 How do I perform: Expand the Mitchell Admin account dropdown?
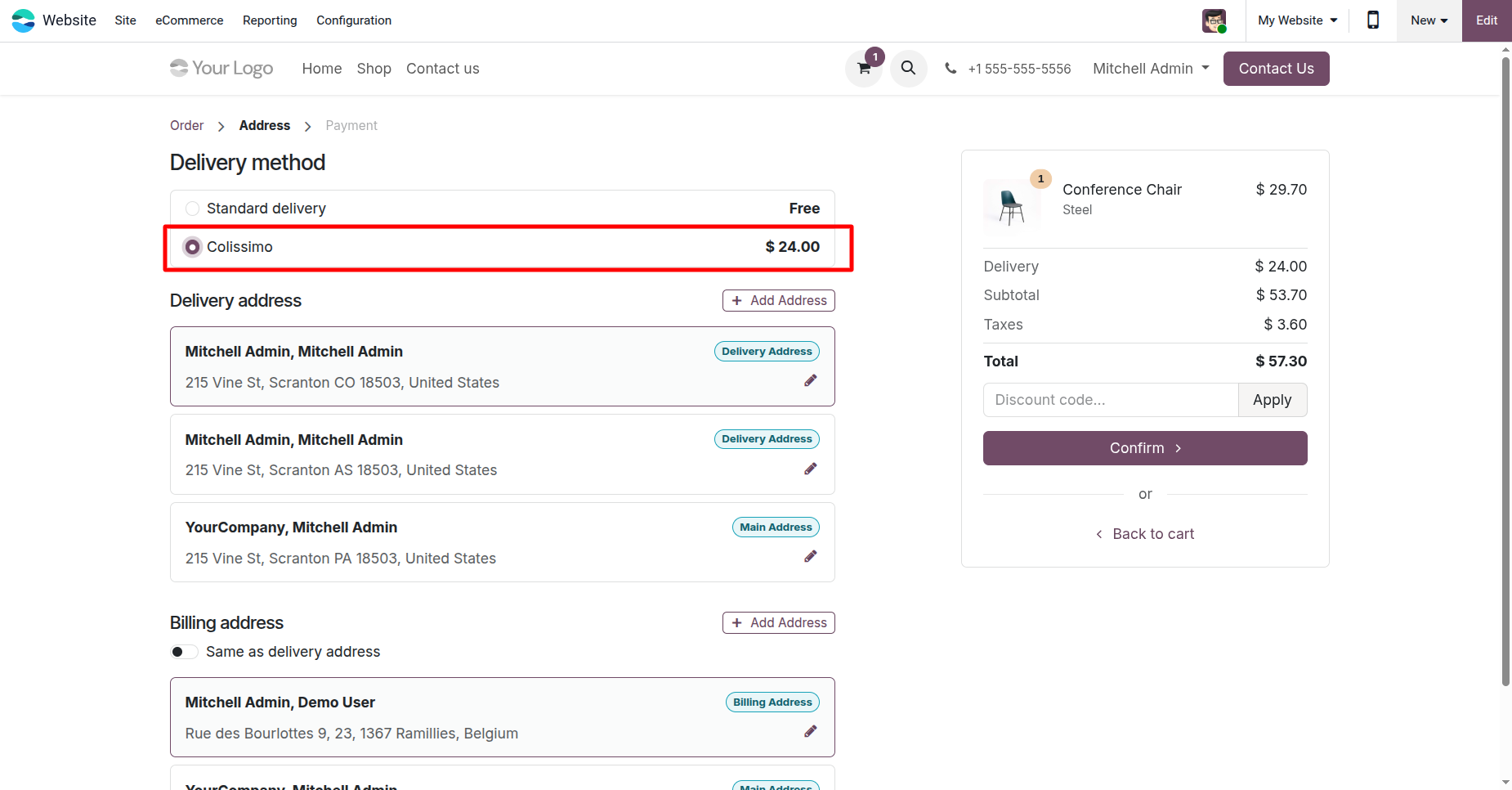pos(1151,69)
